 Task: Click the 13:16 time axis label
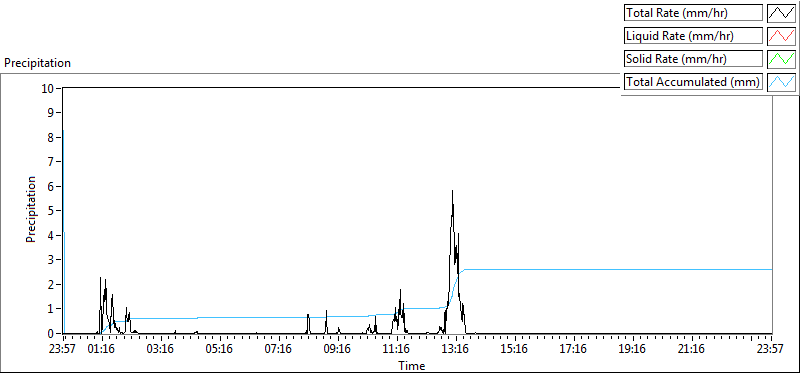pyautogui.click(x=456, y=350)
